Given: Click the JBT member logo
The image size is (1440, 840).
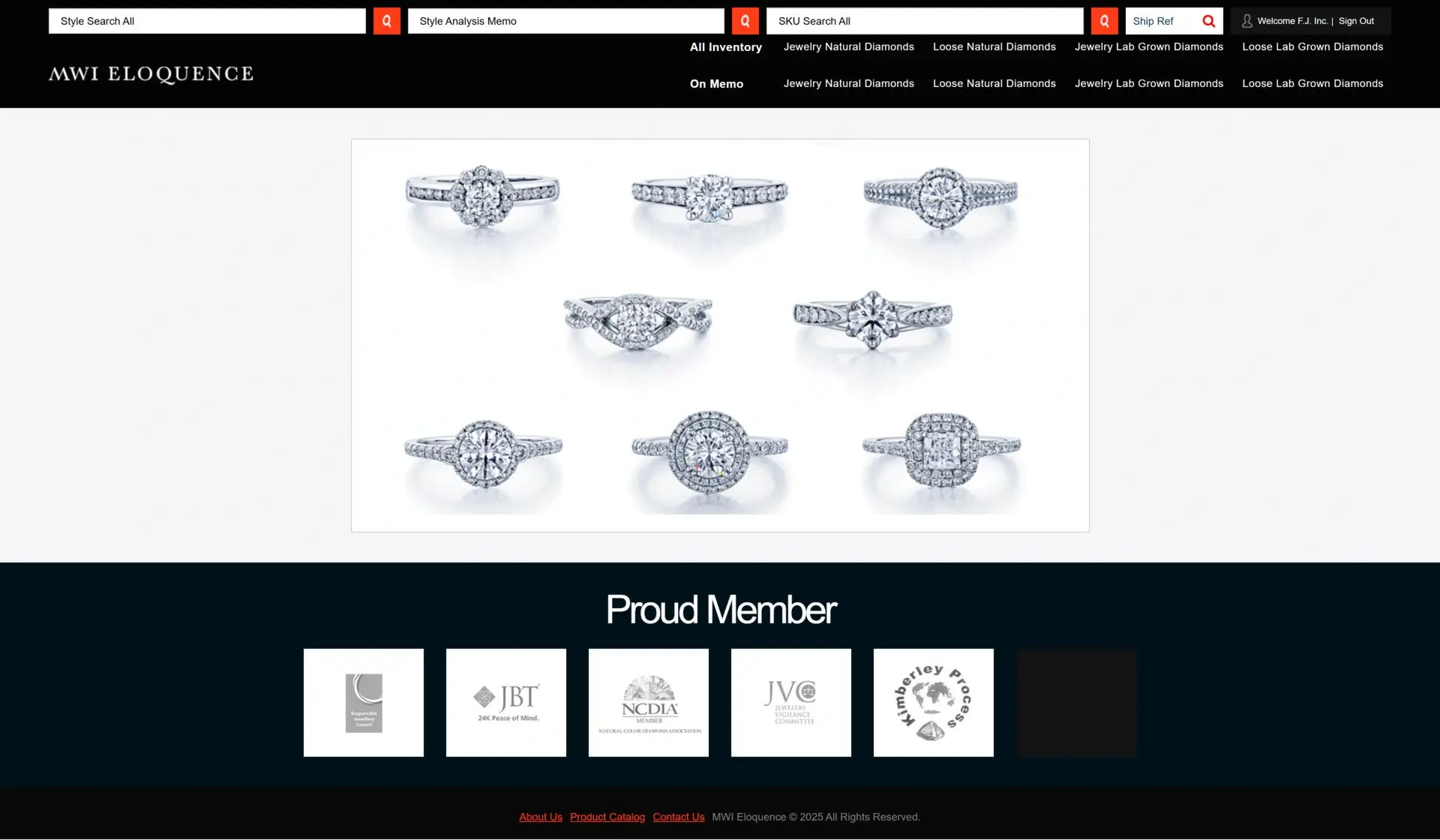Looking at the screenshot, I should (505, 702).
